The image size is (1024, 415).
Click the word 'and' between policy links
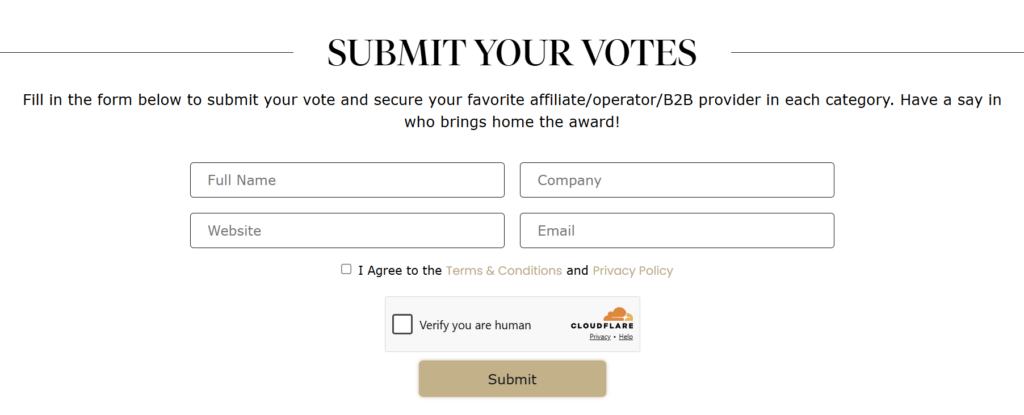[577, 270]
